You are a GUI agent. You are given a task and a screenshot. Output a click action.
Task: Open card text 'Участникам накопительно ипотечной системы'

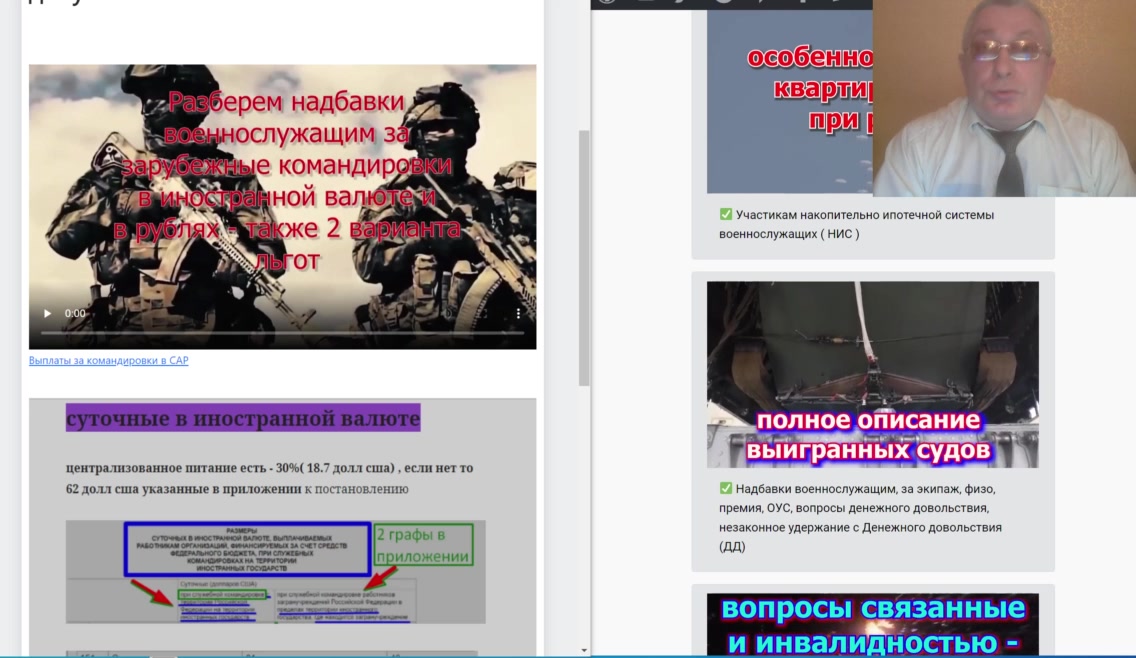(x=857, y=224)
